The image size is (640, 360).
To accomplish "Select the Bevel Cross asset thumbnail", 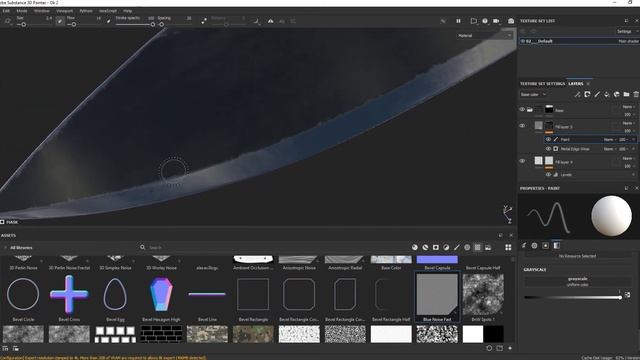I will tap(69, 294).
